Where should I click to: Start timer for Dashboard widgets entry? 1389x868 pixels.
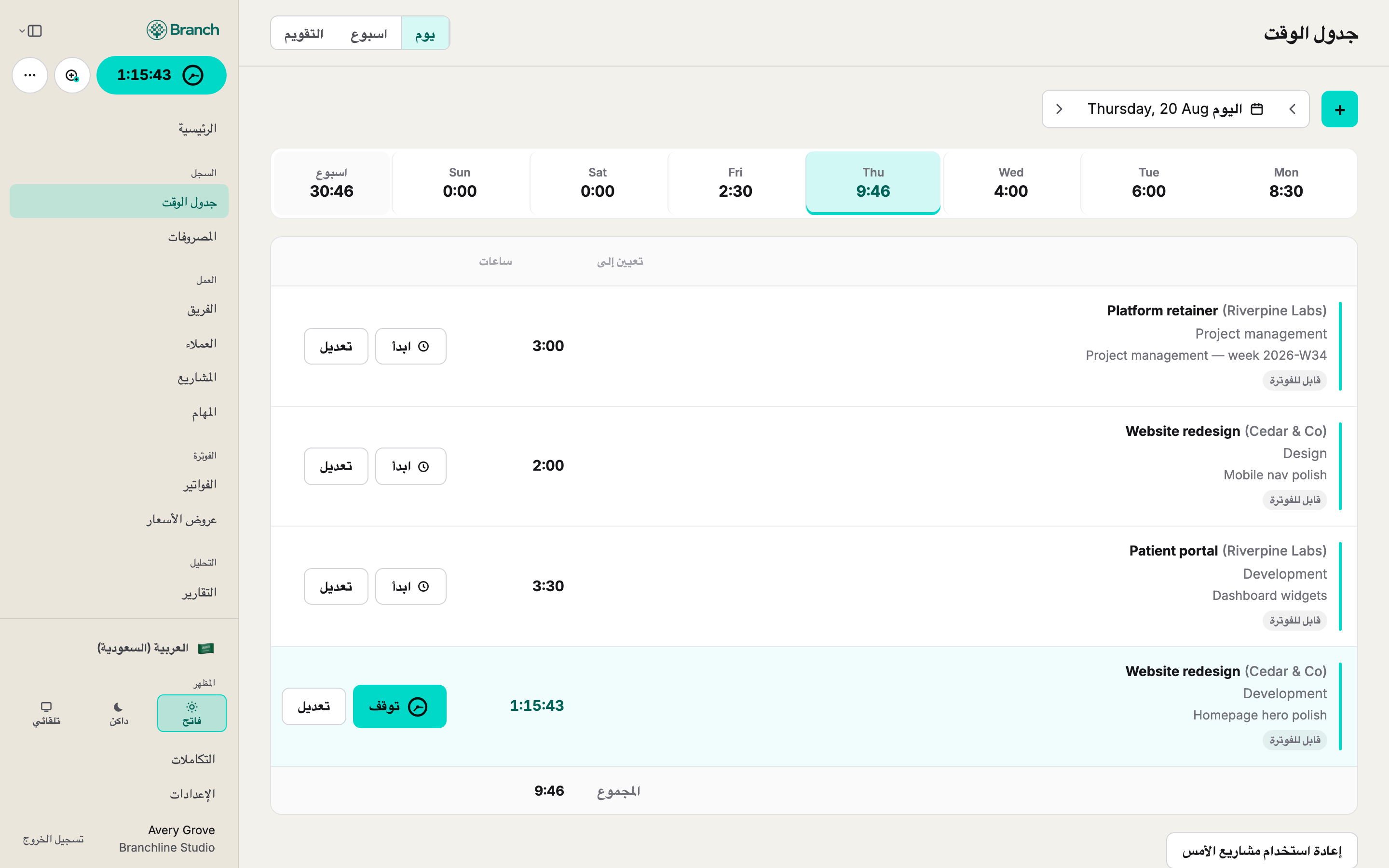pyautogui.click(x=411, y=586)
